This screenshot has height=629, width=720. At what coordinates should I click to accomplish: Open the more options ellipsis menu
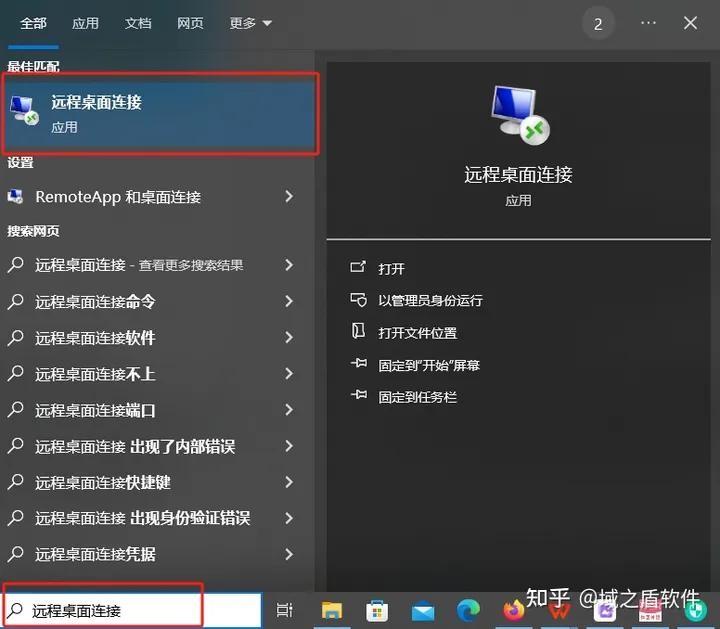click(648, 23)
